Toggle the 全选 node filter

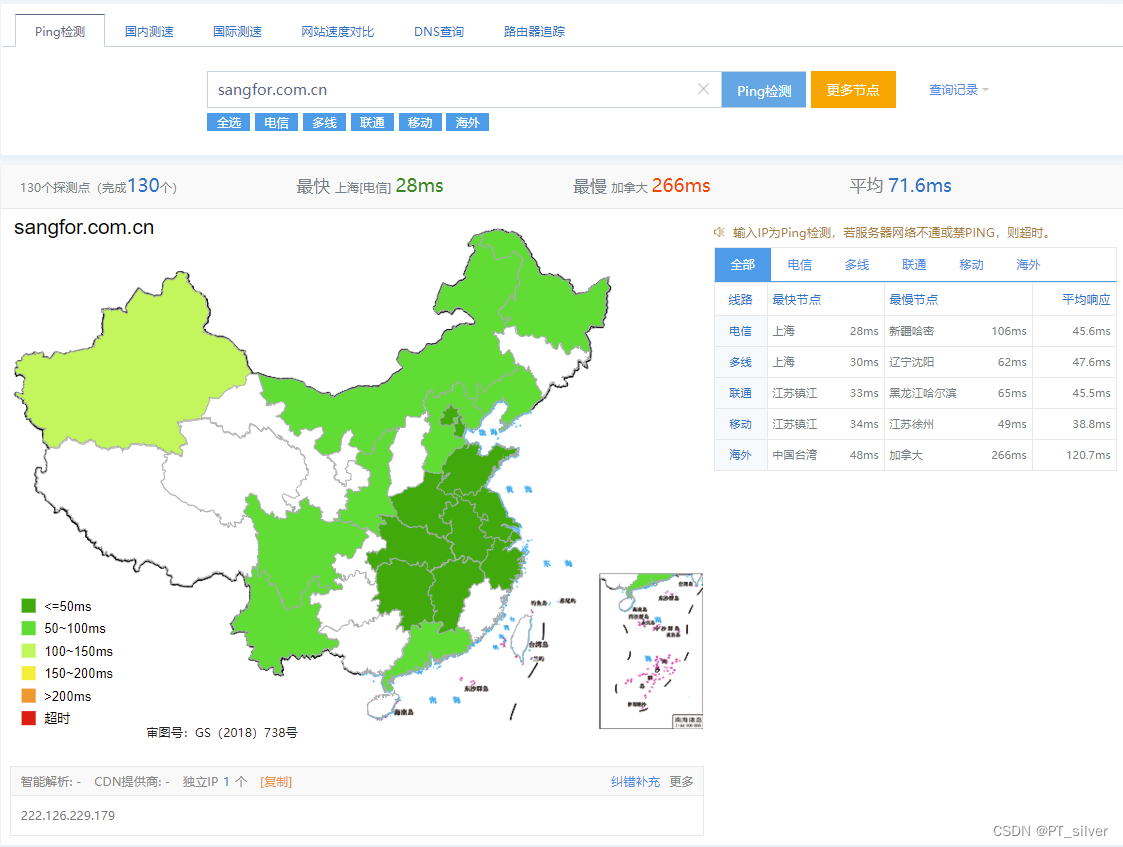228,122
